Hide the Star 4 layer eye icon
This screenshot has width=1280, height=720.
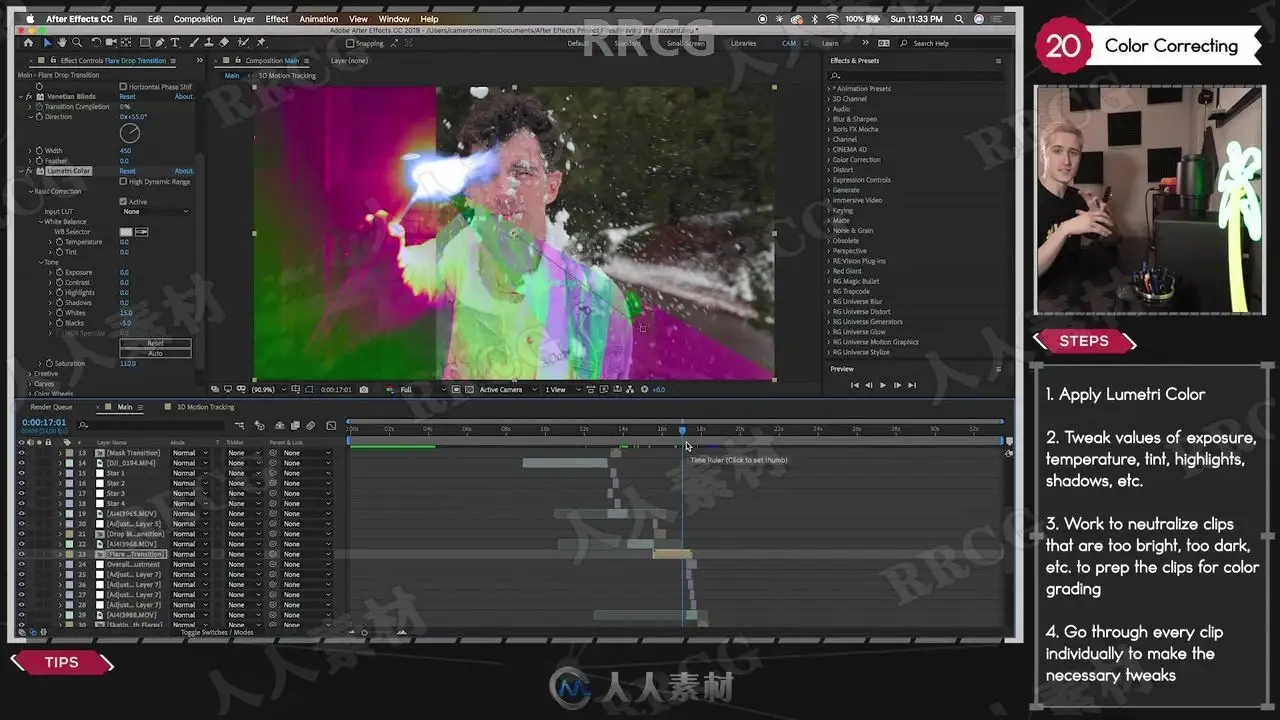tap(21, 504)
